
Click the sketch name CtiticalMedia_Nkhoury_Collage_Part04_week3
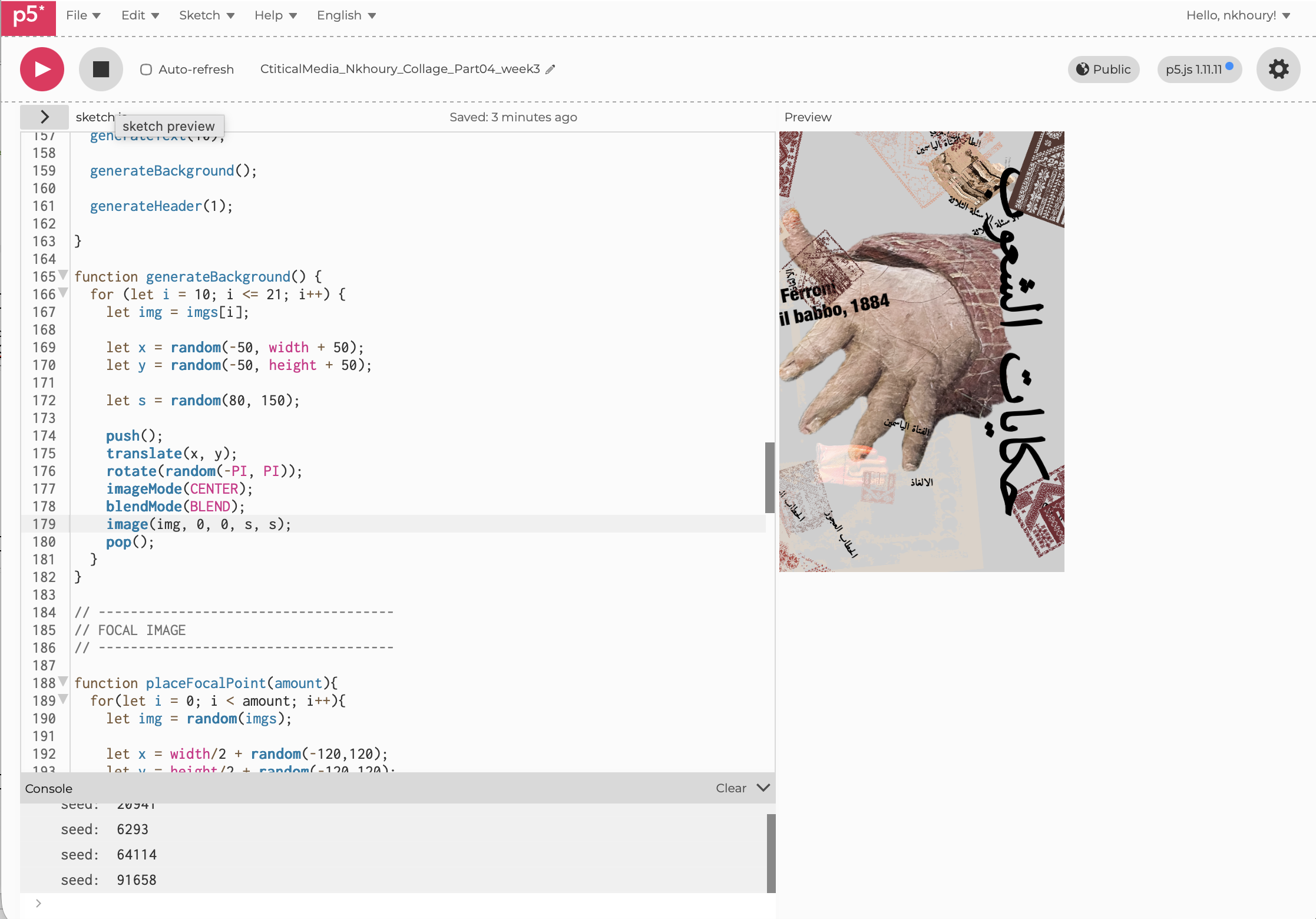click(400, 69)
